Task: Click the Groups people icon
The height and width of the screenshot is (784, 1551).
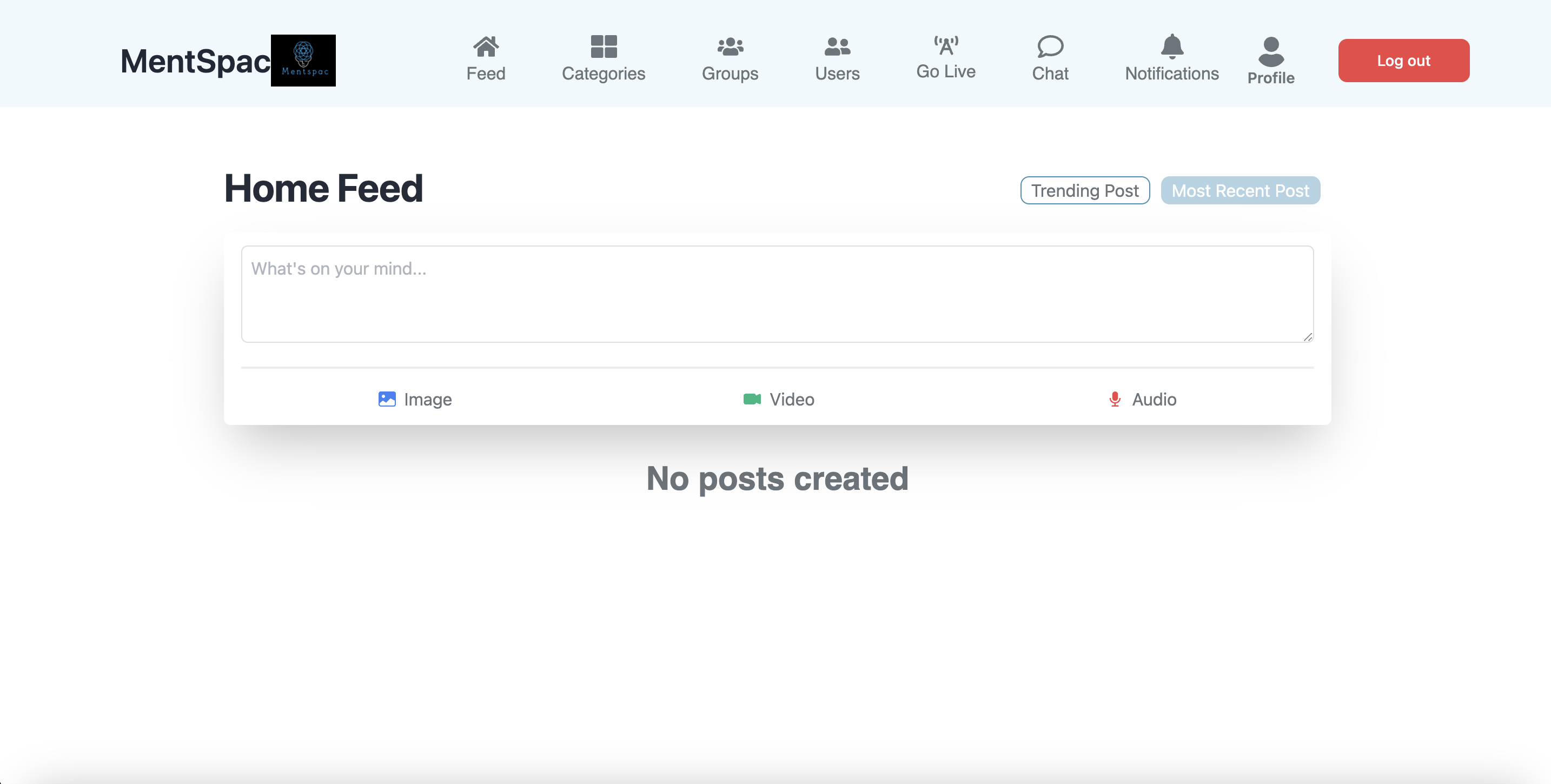Action: click(x=730, y=46)
